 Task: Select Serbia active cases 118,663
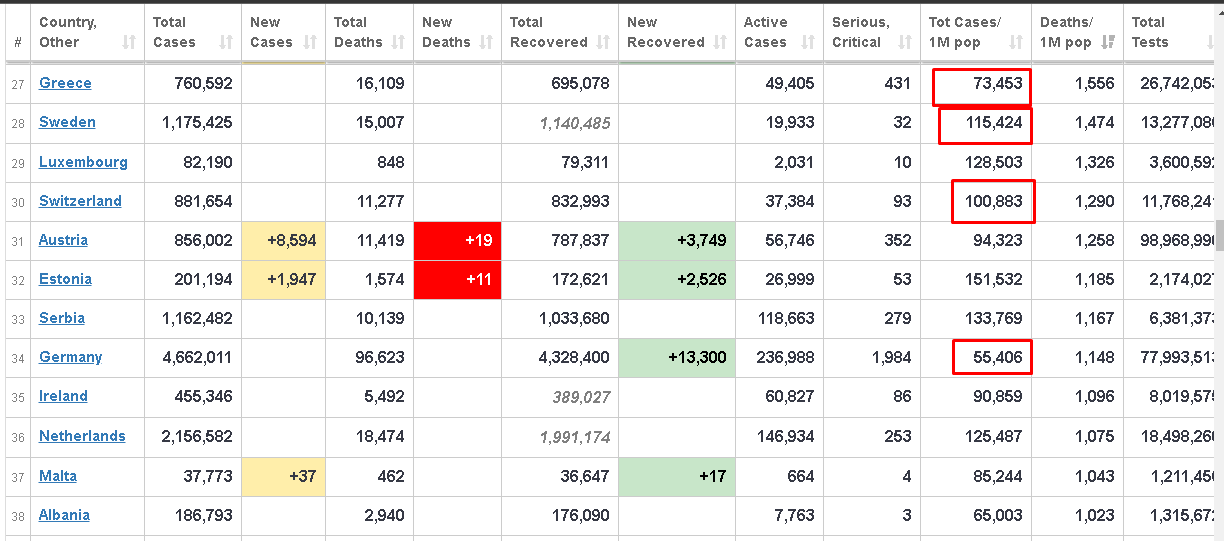coord(786,318)
